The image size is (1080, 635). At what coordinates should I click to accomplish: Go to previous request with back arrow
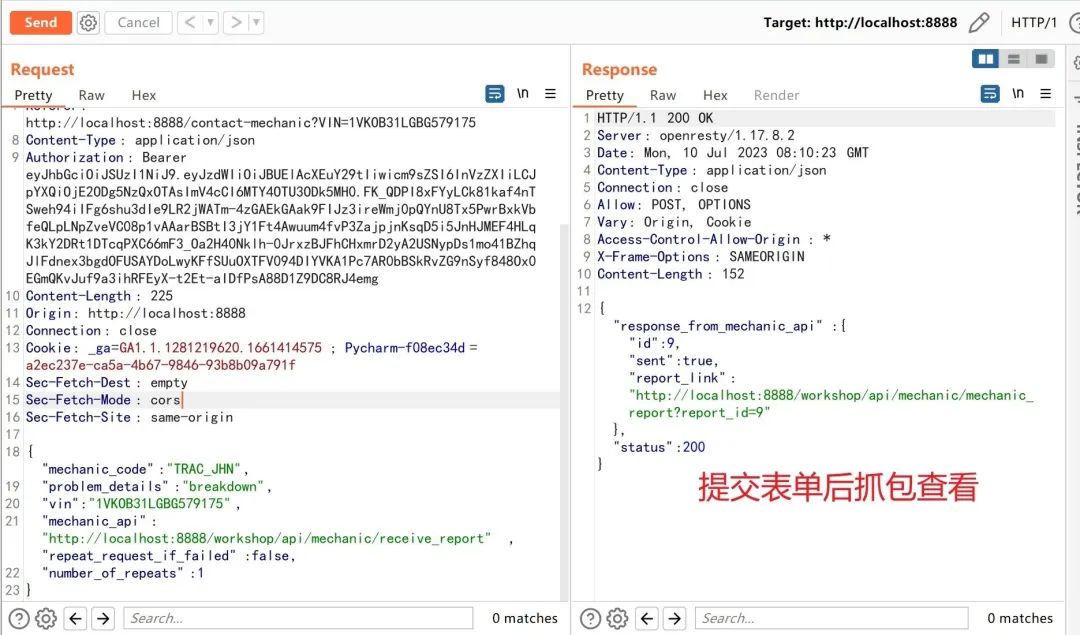click(x=190, y=23)
